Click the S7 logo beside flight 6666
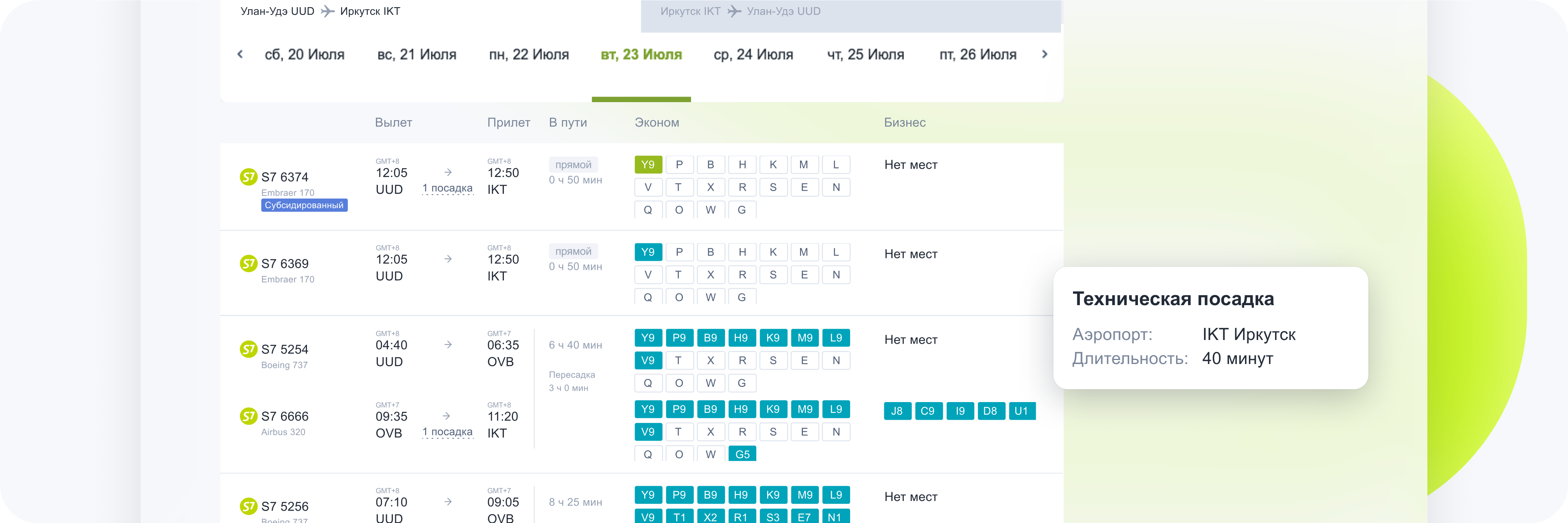Image resolution: width=1568 pixels, height=523 pixels. (x=249, y=416)
